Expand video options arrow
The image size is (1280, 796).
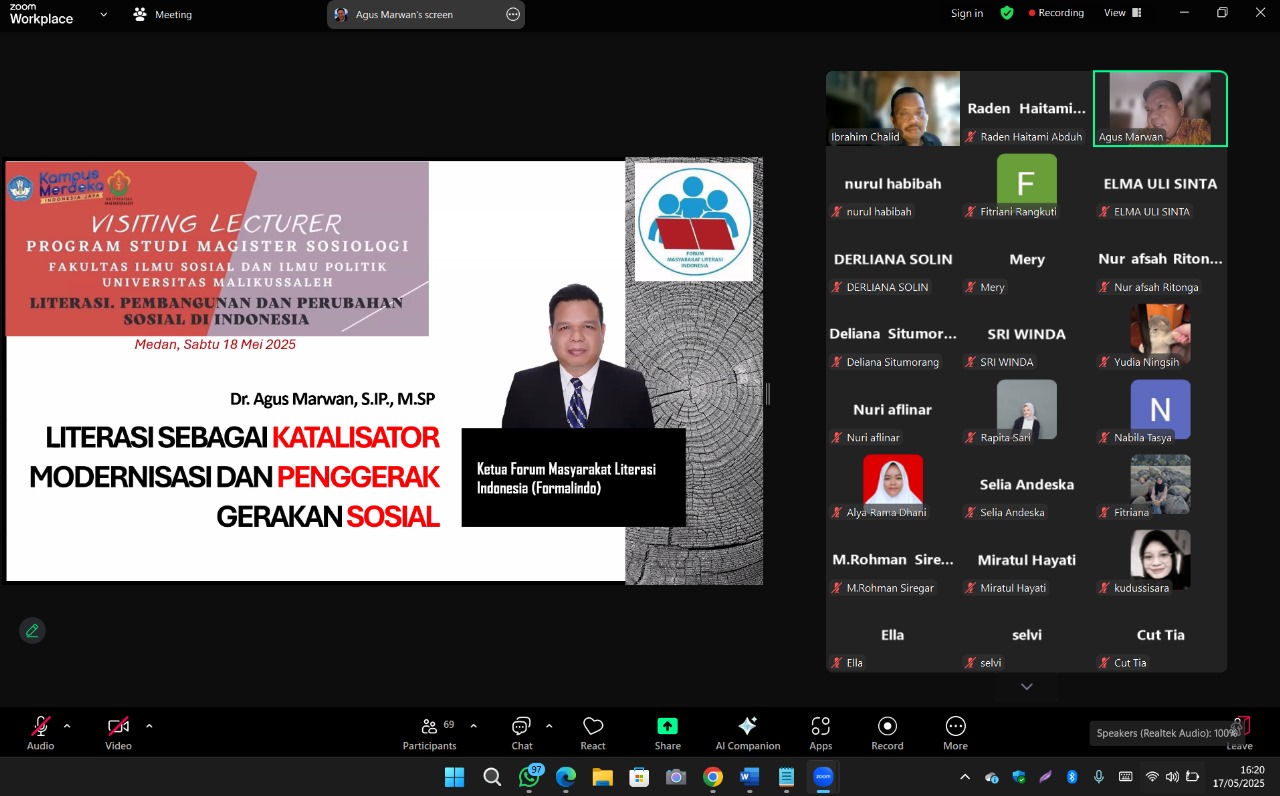(x=149, y=726)
